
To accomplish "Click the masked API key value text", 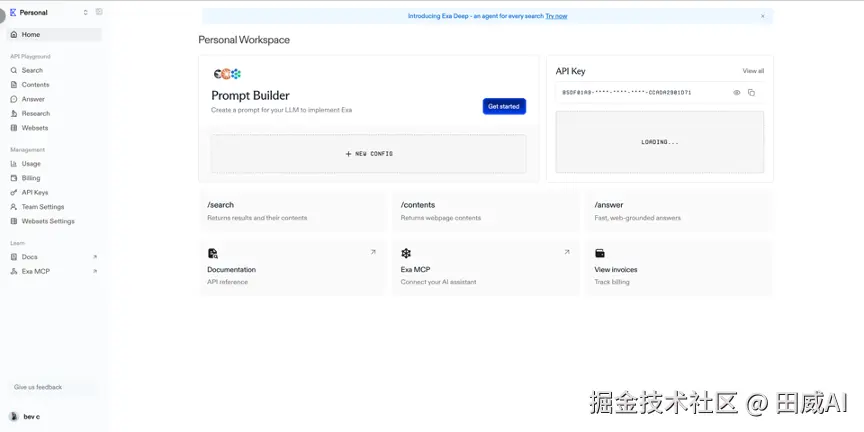I will [x=627, y=93].
